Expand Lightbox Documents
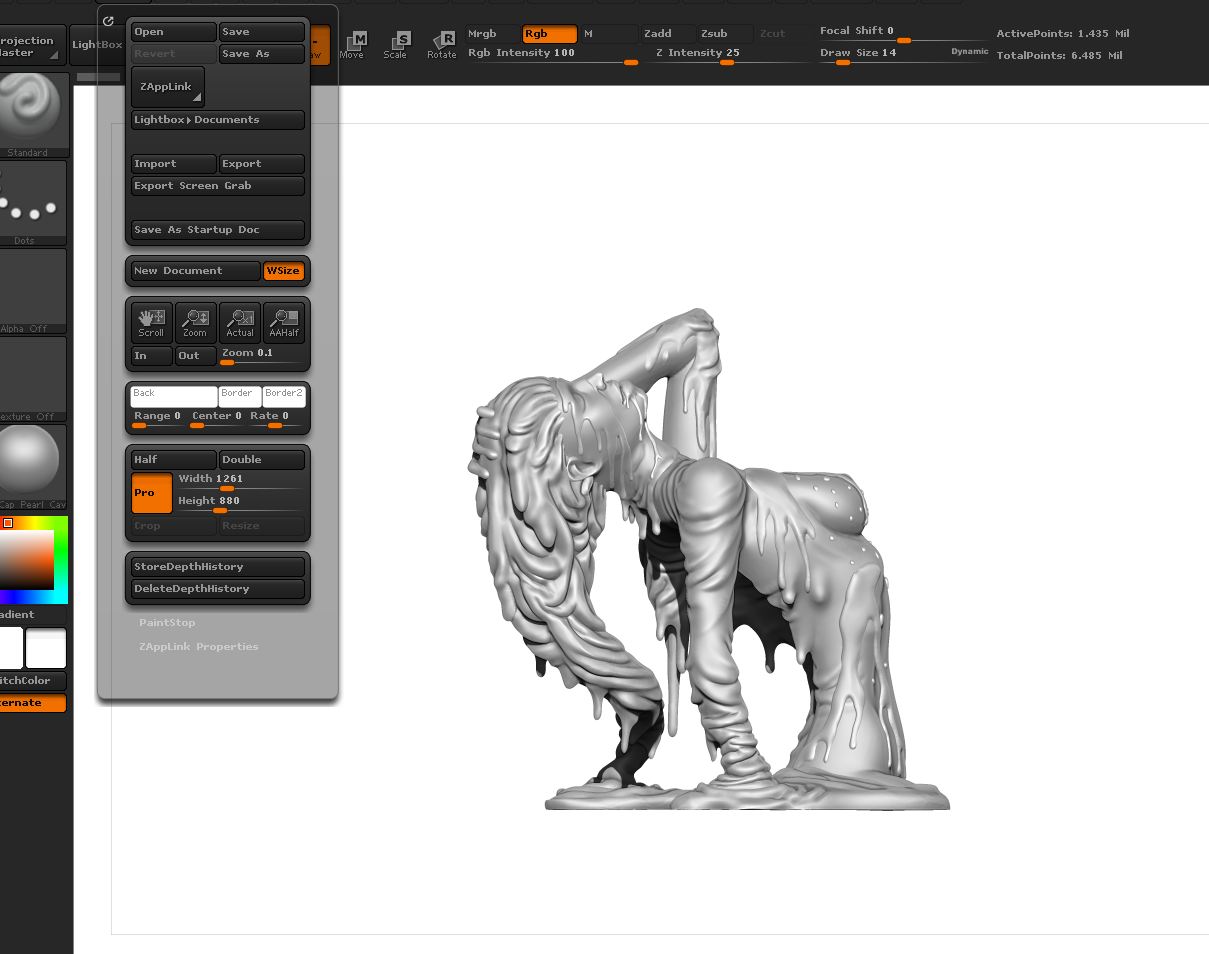1209x954 pixels. tap(218, 120)
